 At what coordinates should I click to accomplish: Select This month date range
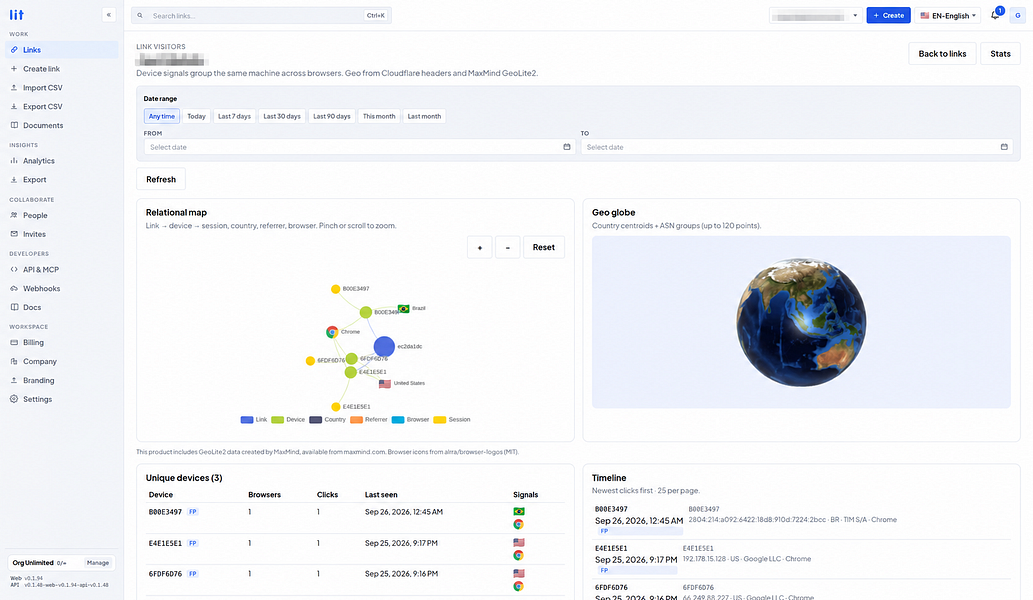click(x=379, y=117)
